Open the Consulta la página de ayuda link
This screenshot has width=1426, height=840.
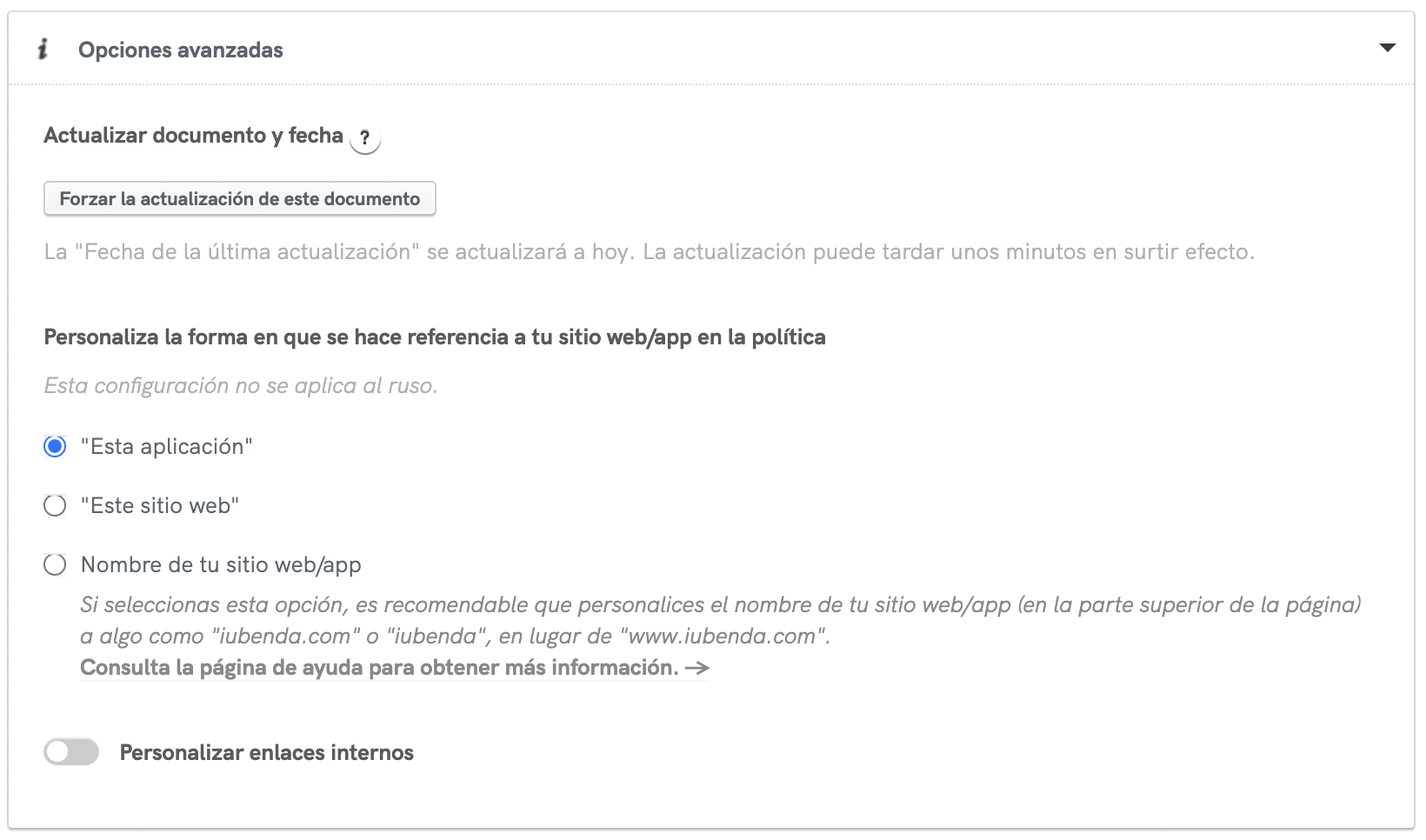click(379, 668)
